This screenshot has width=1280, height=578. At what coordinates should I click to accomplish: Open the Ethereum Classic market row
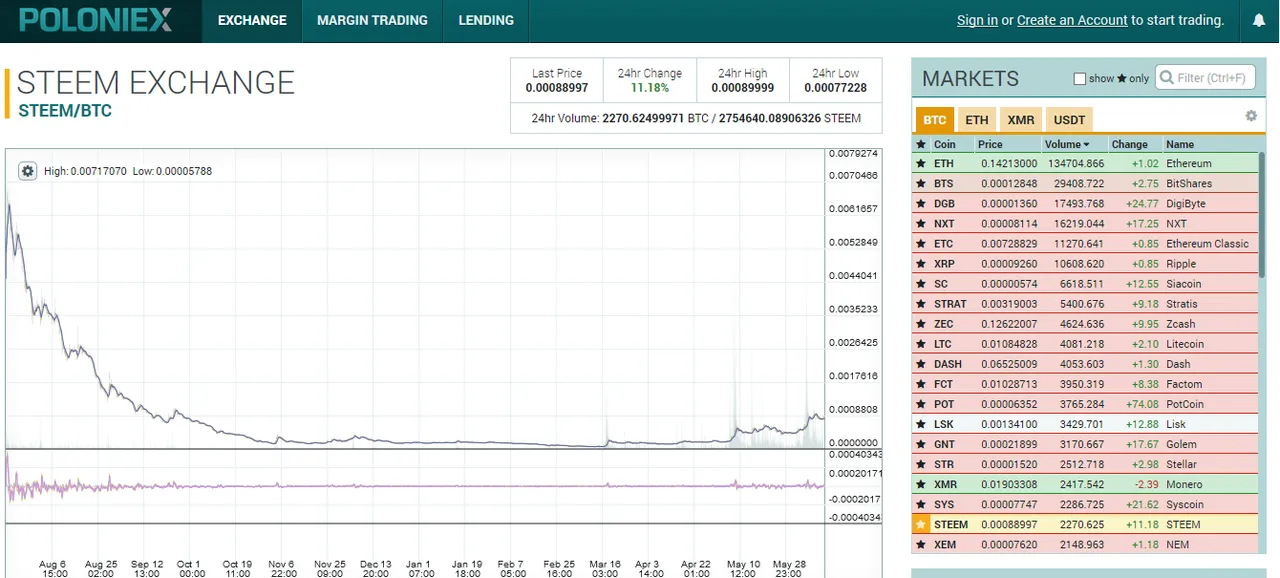pyautogui.click(x=1085, y=244)
